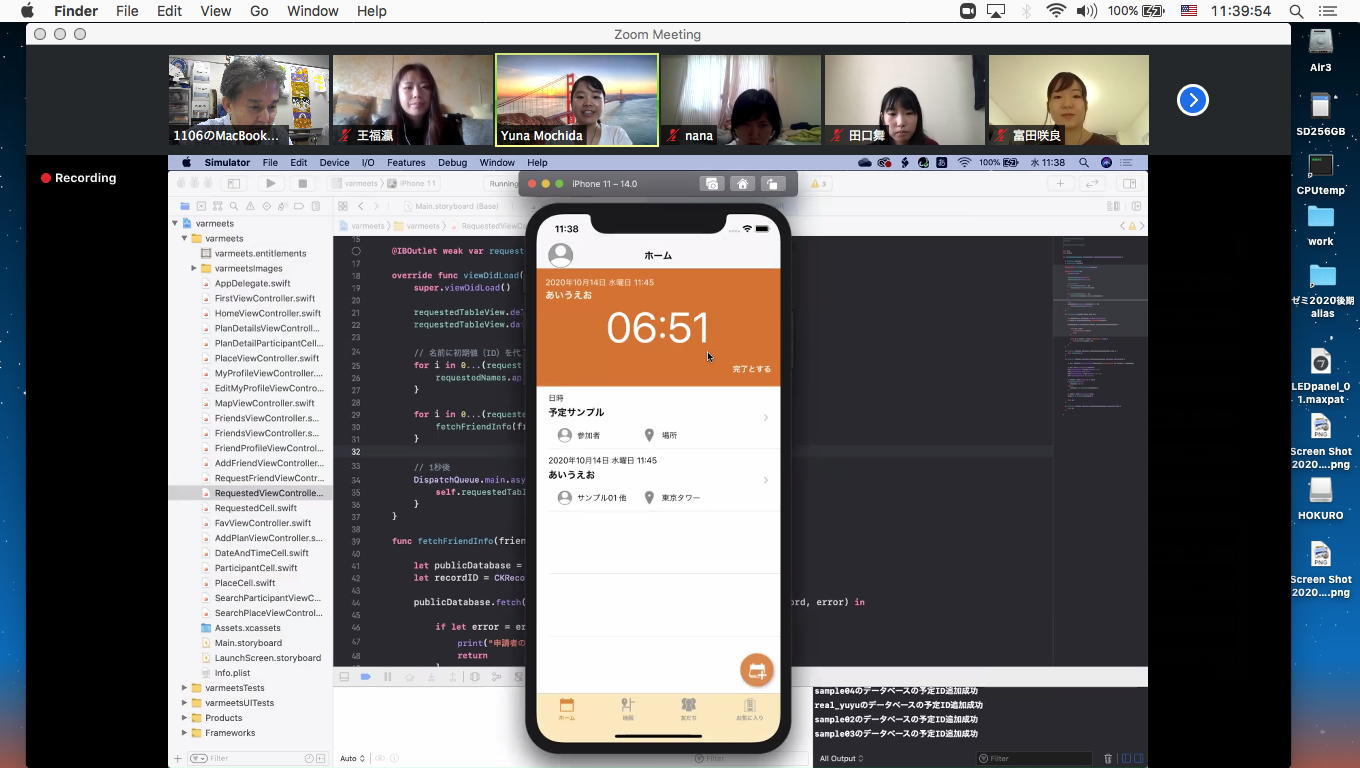Image resolution: width=1360 pixels, height=768 pixels.
Task: Click the Run button in Xcode toolbar
Action: [x=270, y=184]
